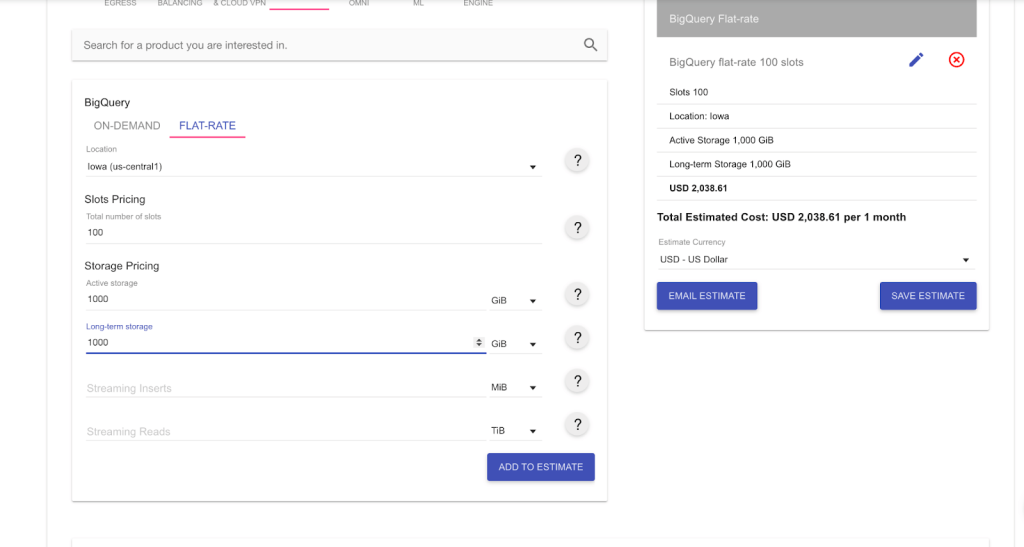1024x547 pixels.
Task: Open help for Streaming Reads
Action: click(577, 425)
